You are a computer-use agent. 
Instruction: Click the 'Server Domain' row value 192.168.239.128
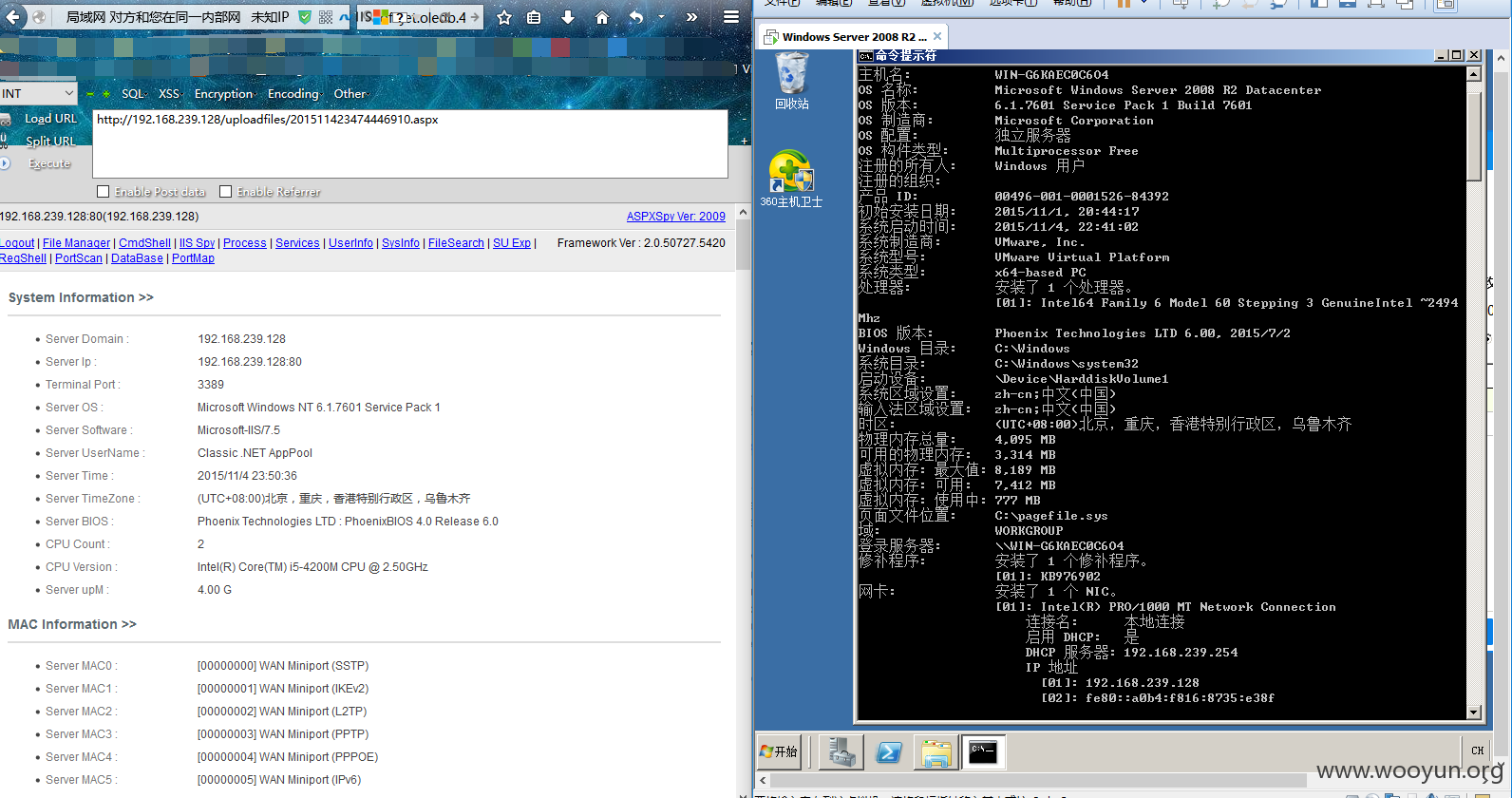241,339
